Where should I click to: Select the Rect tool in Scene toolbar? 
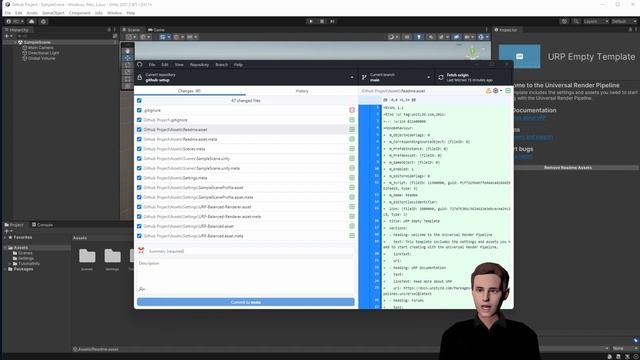click(128, 79)
